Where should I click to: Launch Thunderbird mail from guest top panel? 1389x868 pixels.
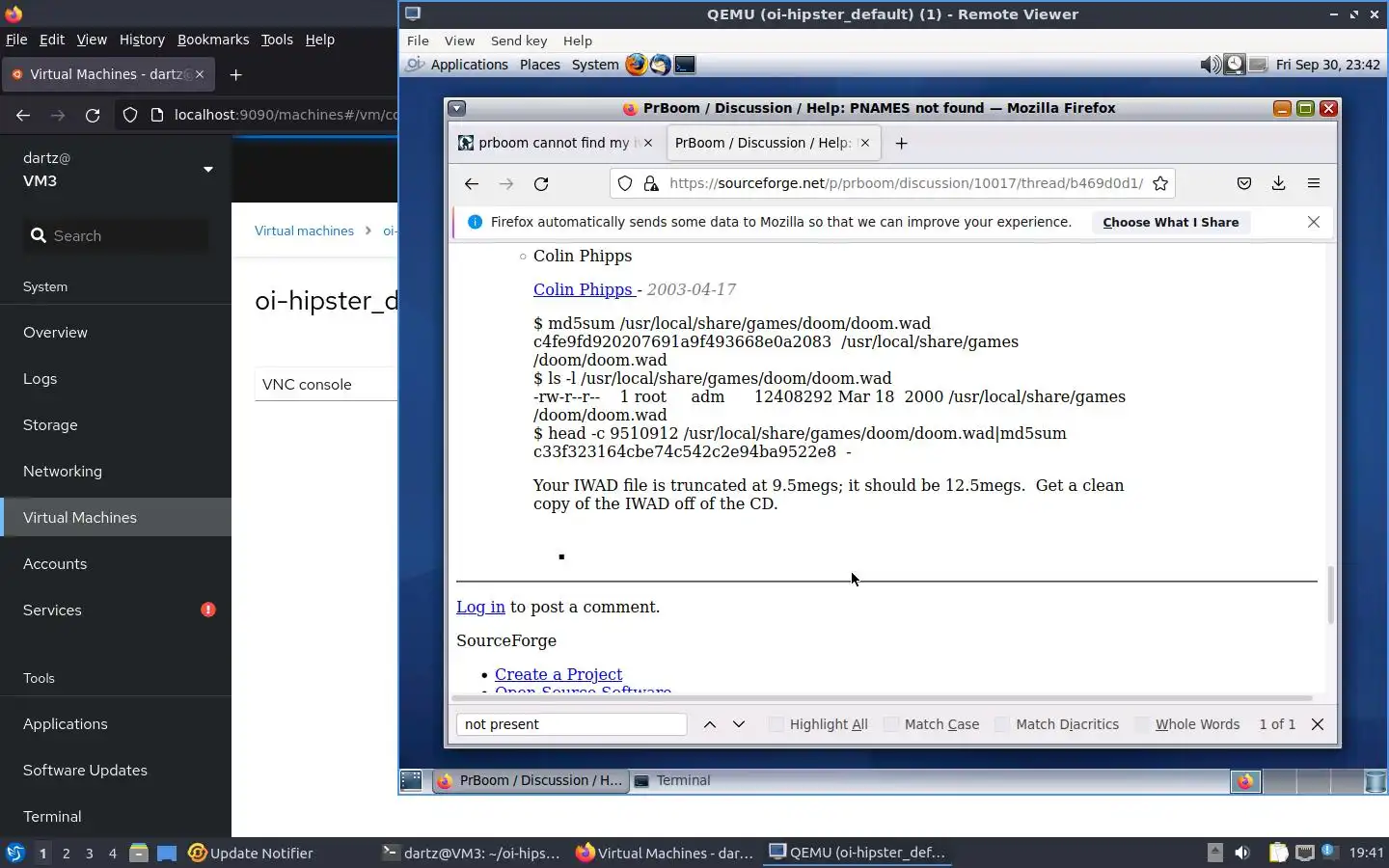pyautogui.click(x=660, y=65)
